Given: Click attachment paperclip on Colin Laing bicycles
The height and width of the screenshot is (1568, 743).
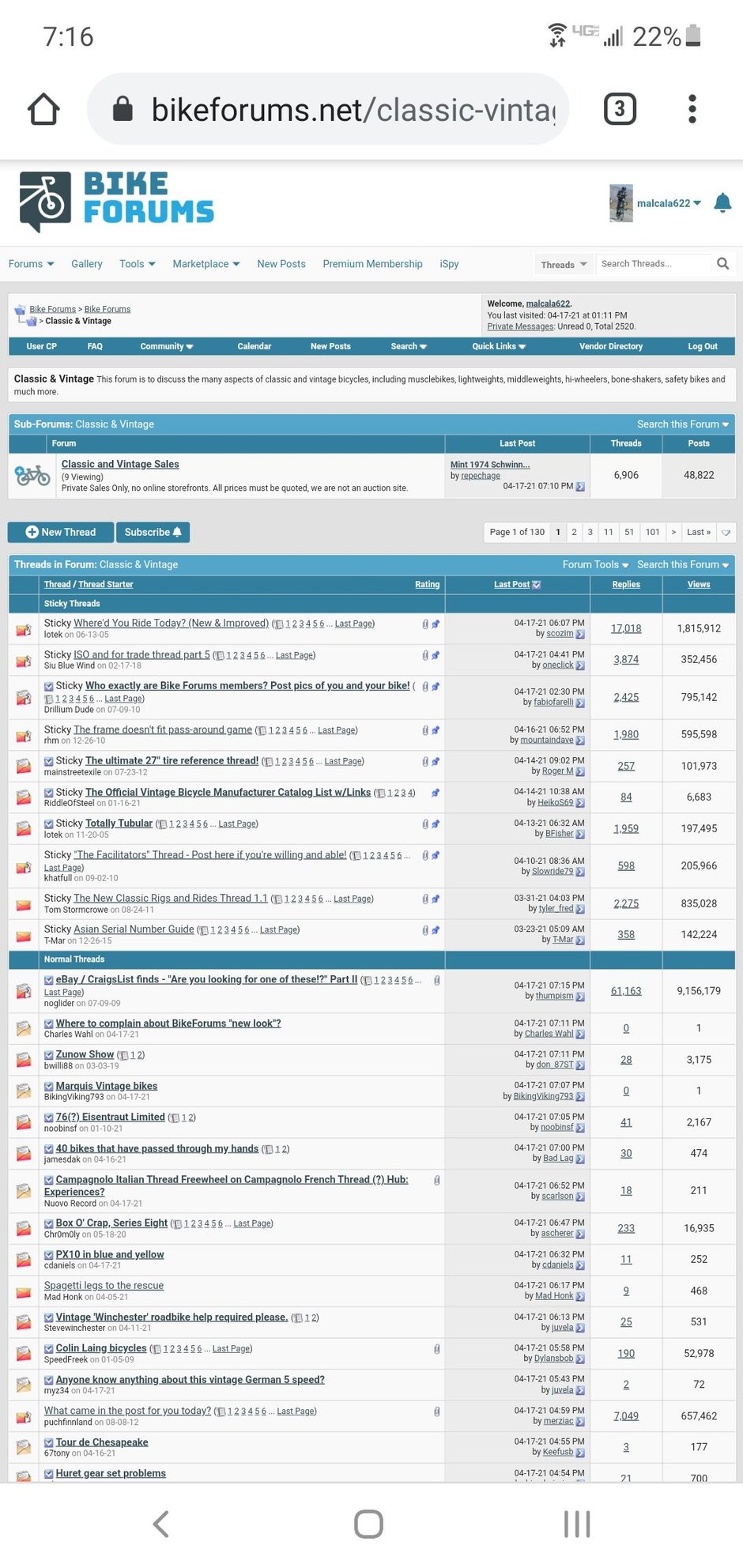Looking at the screenshot, I should [437, 1349].
